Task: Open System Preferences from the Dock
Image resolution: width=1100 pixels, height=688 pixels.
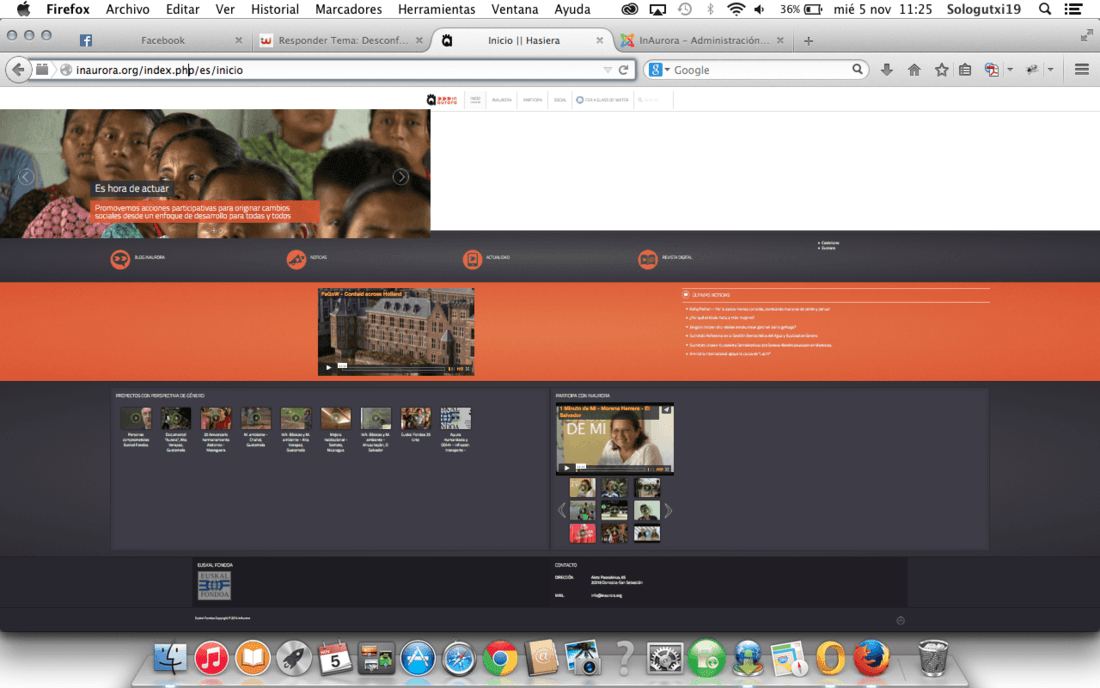Action: pyautogui.click(x=664, y=659)
